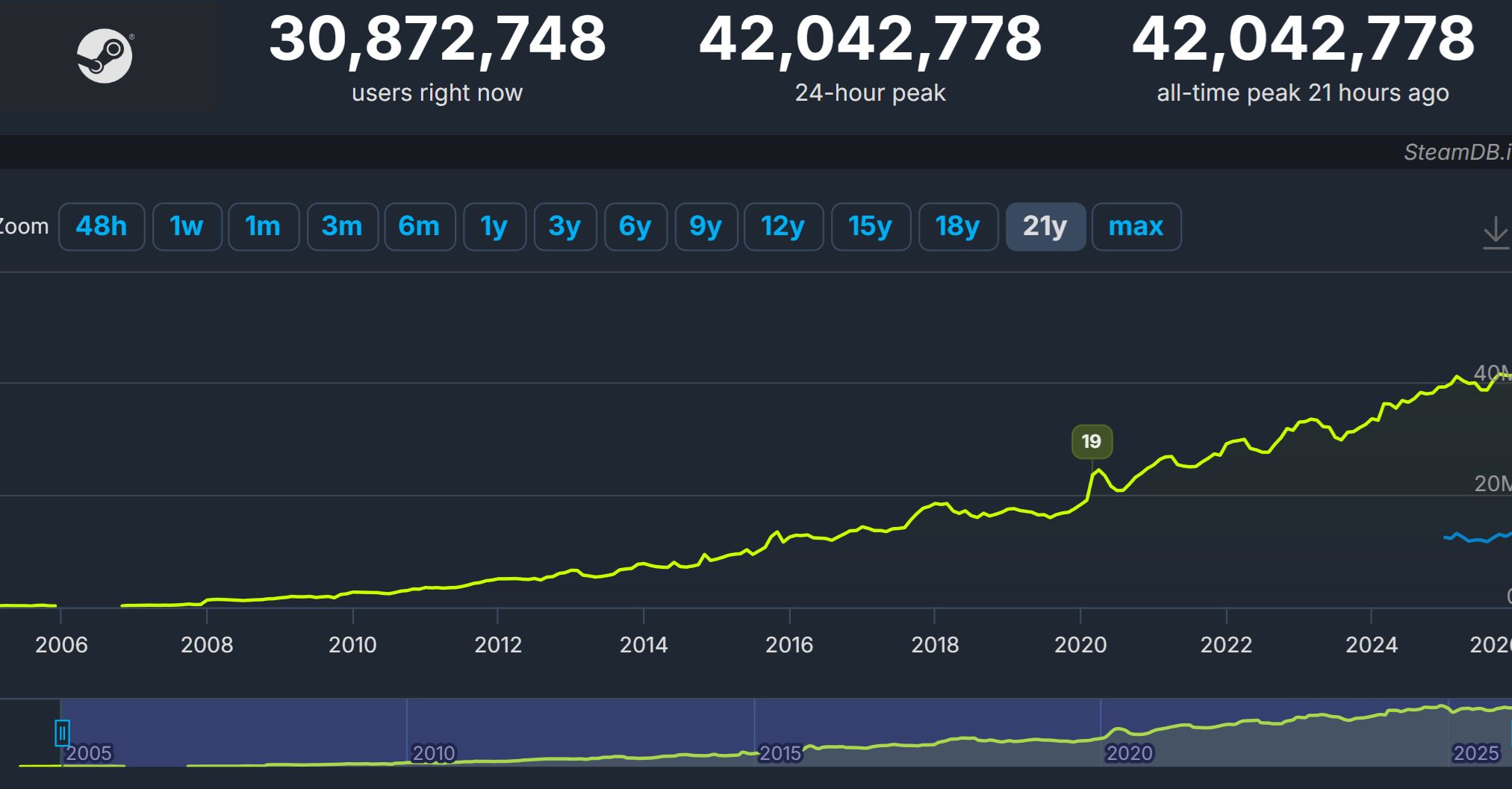The image size is (1512, 789).
Task: Click the 9y zoom button
Action: click(x=706, y=226)
